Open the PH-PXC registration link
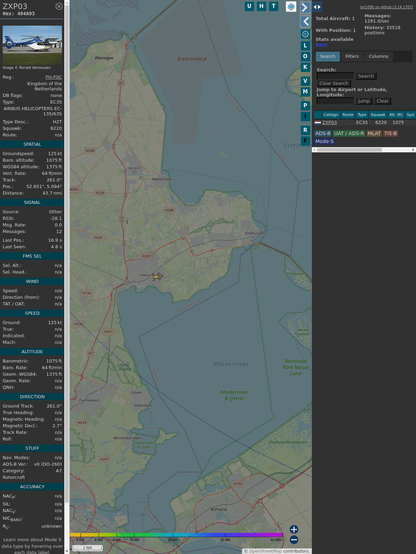 pyautogui.click(x=53, y=77)
